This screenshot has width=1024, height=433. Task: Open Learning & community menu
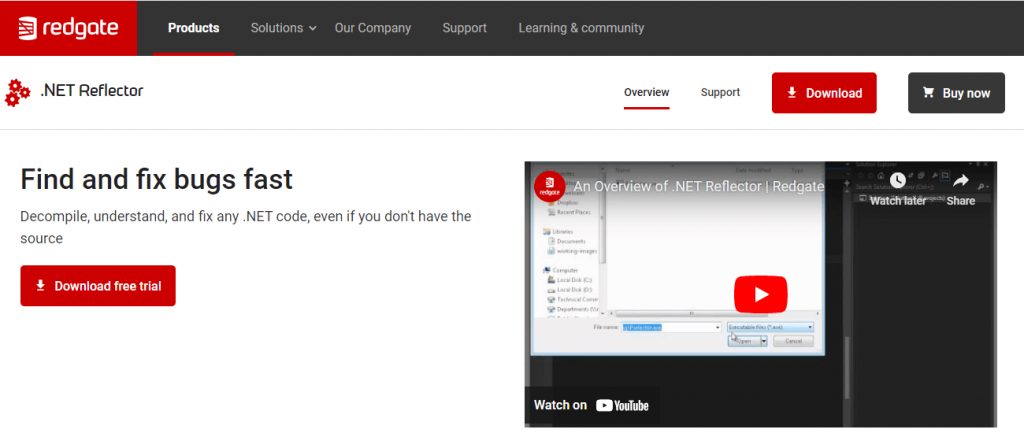click(581, 28)
